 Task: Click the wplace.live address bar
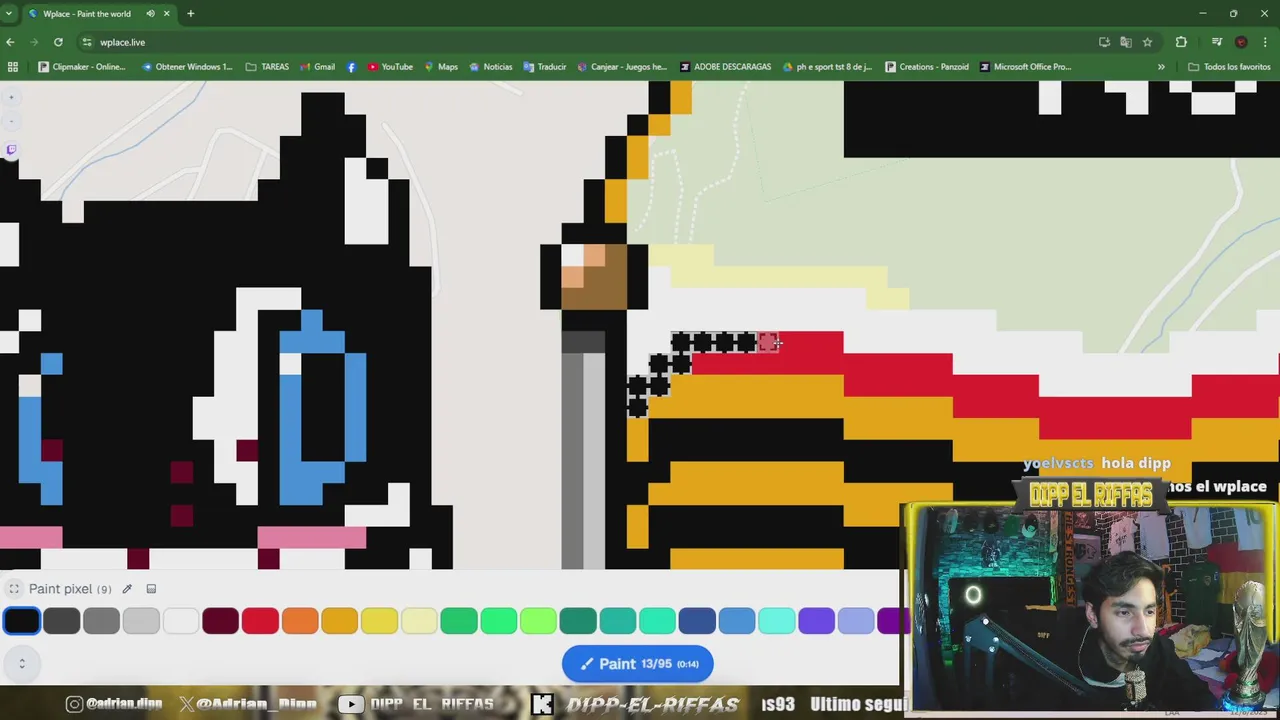point(590,42)
